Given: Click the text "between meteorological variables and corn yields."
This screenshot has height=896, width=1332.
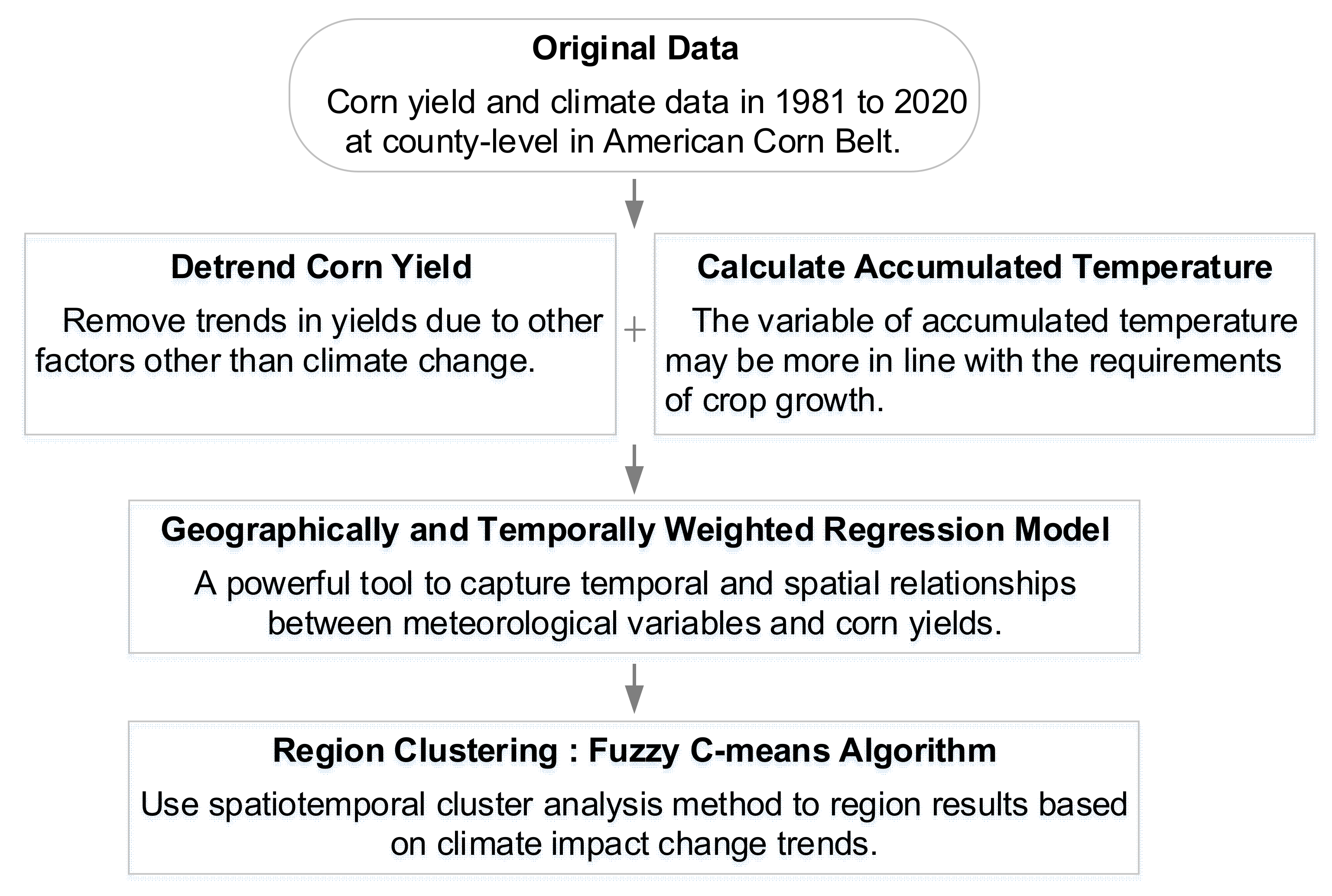Looking at the screenshot, I should click(x=635, y=623).
